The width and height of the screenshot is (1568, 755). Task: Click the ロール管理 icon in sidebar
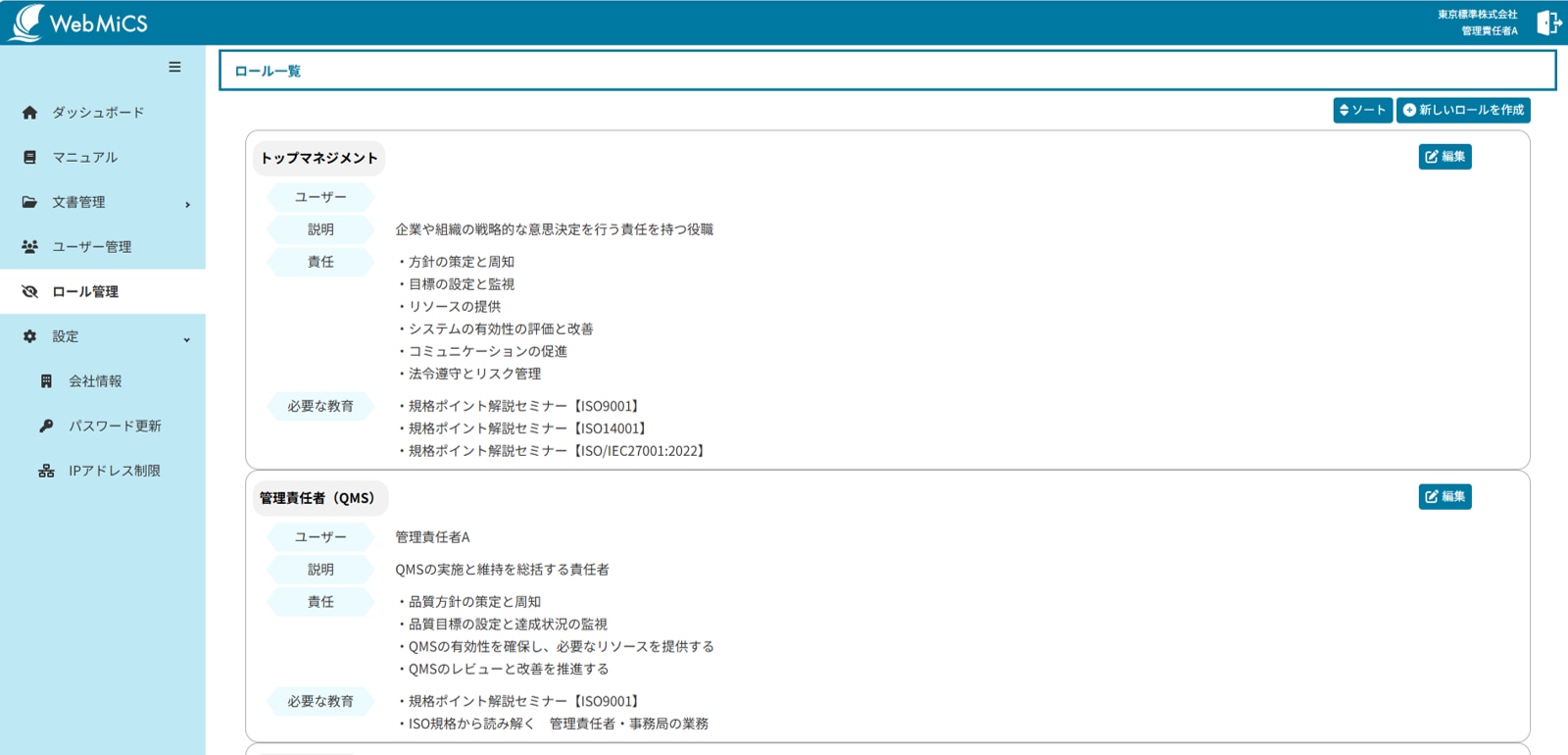click(29, 291)
